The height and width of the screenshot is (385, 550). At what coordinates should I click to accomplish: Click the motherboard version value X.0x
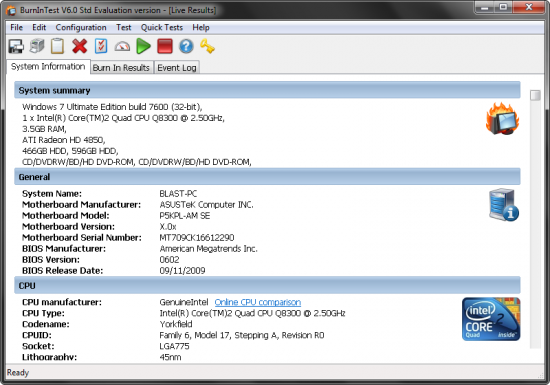pyautogui.click(x=168, y=227)
